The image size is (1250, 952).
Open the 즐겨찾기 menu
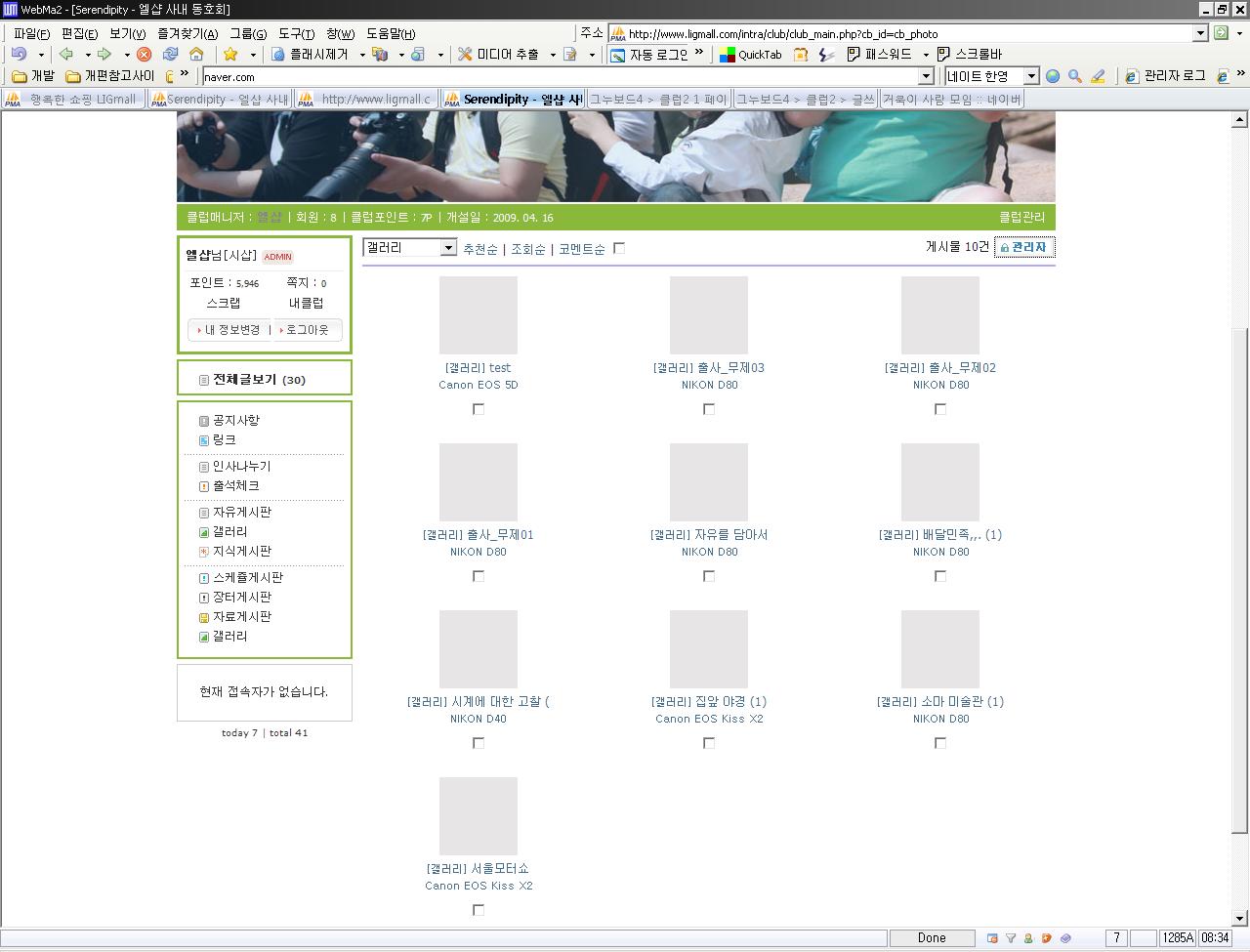(187, 33)
